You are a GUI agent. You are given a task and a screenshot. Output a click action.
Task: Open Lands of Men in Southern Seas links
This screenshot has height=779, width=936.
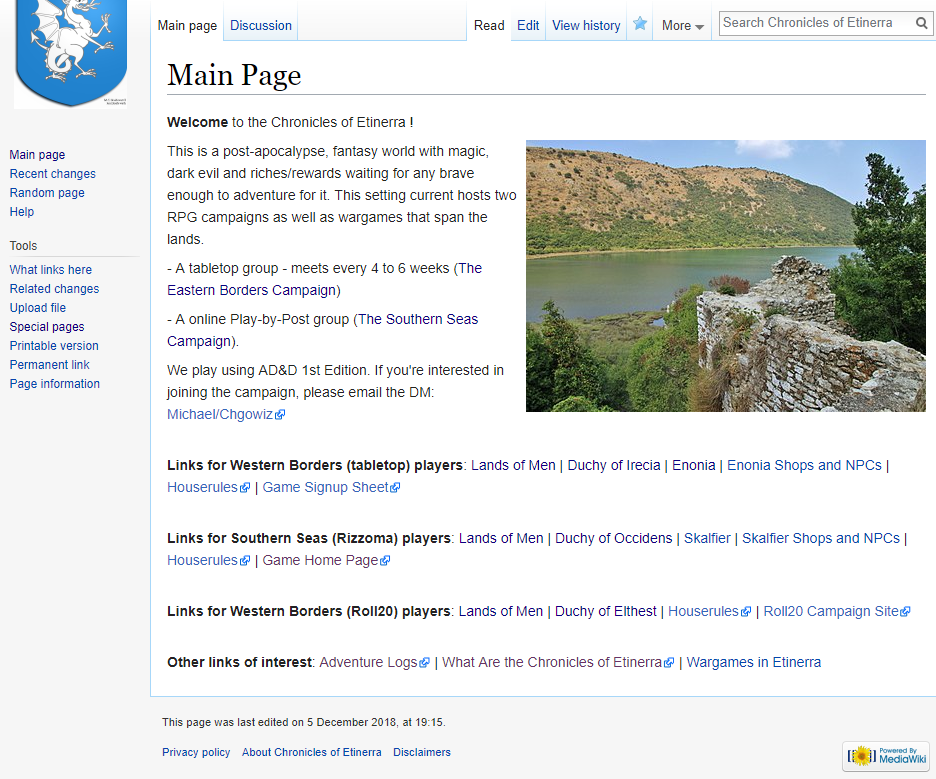click(501, 538)
